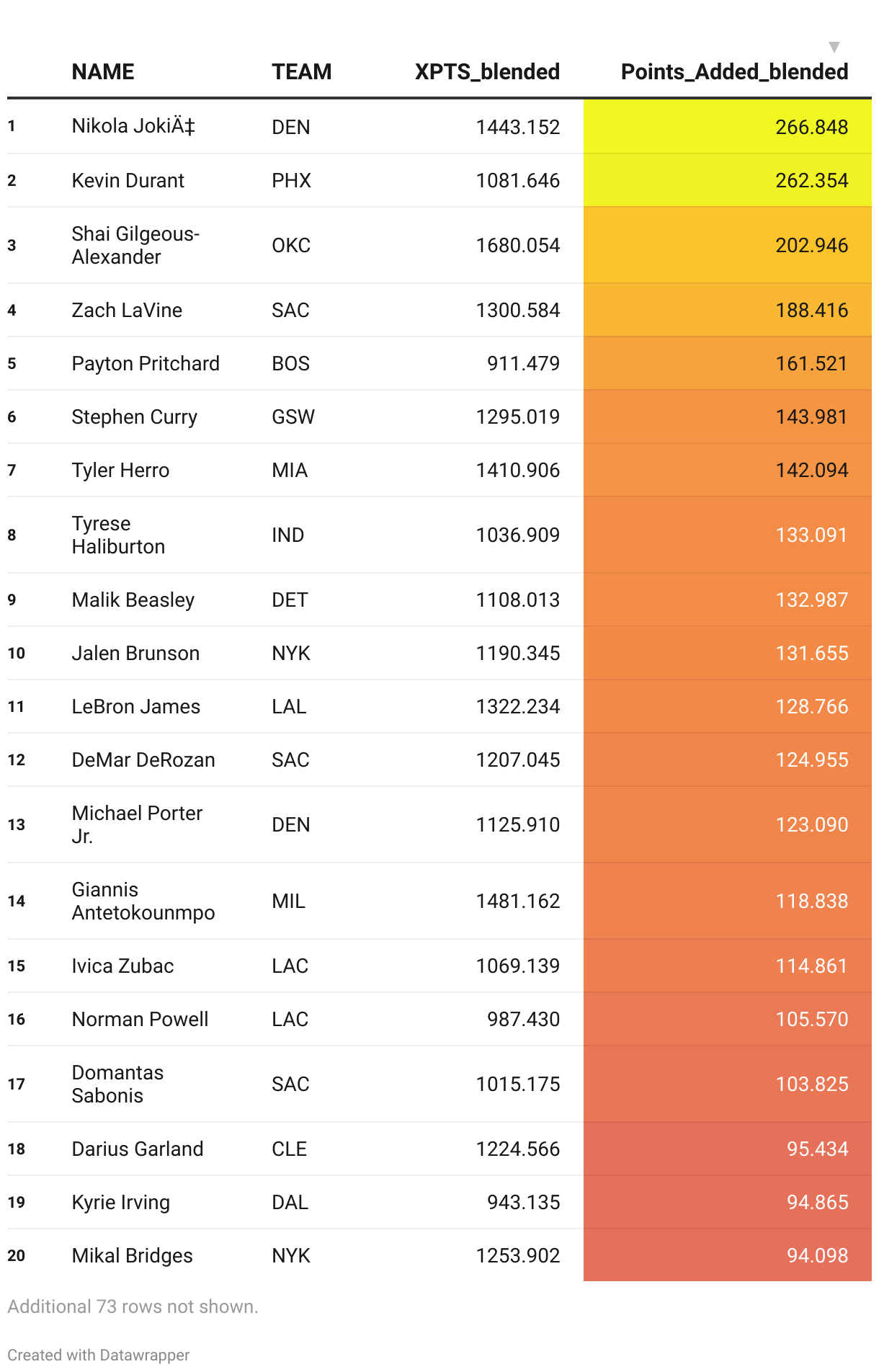Sort table by NAME column header

pyautogui.click(x=103, y=72)
